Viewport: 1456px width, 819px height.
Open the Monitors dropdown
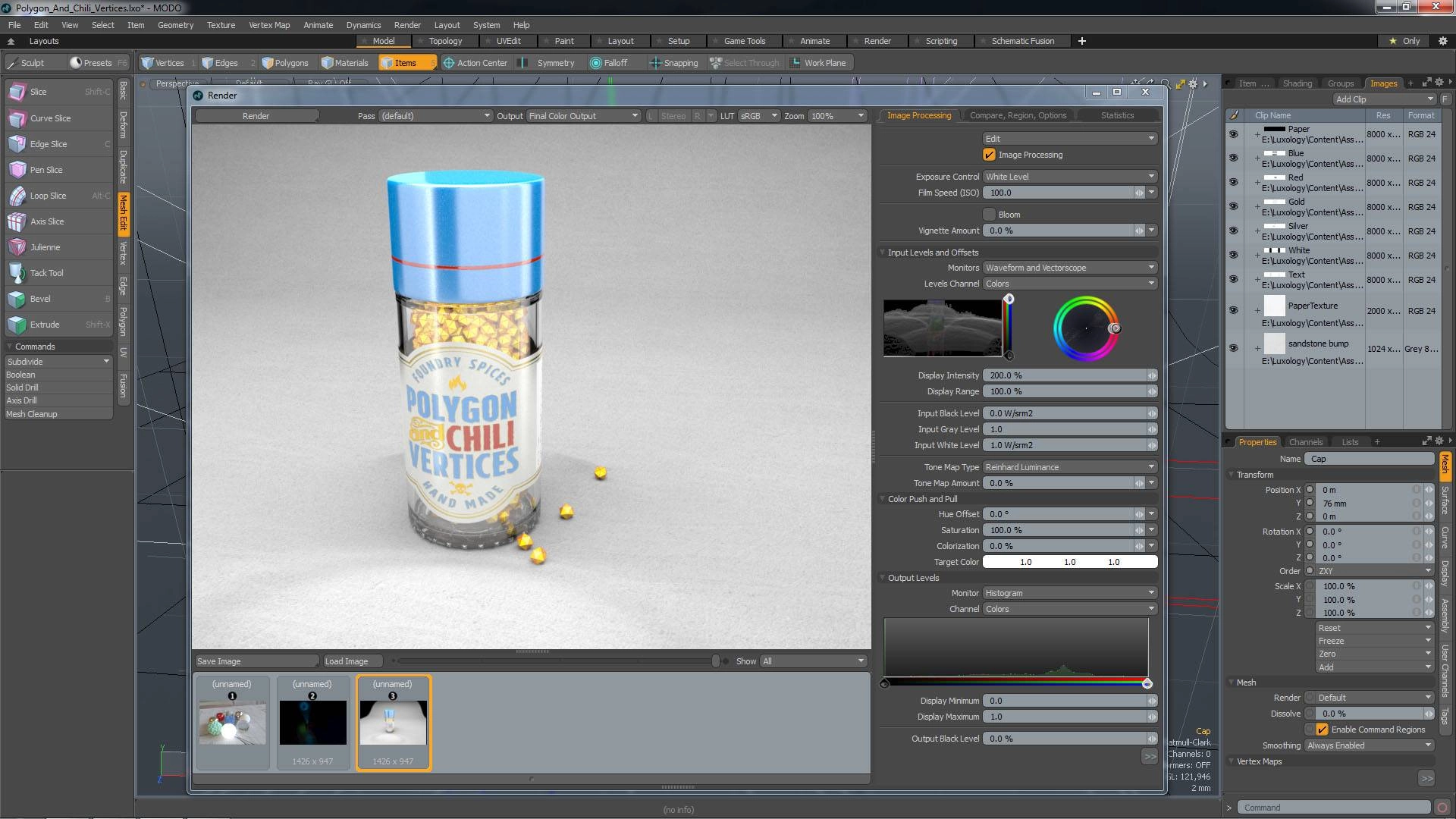point(1070,268)
